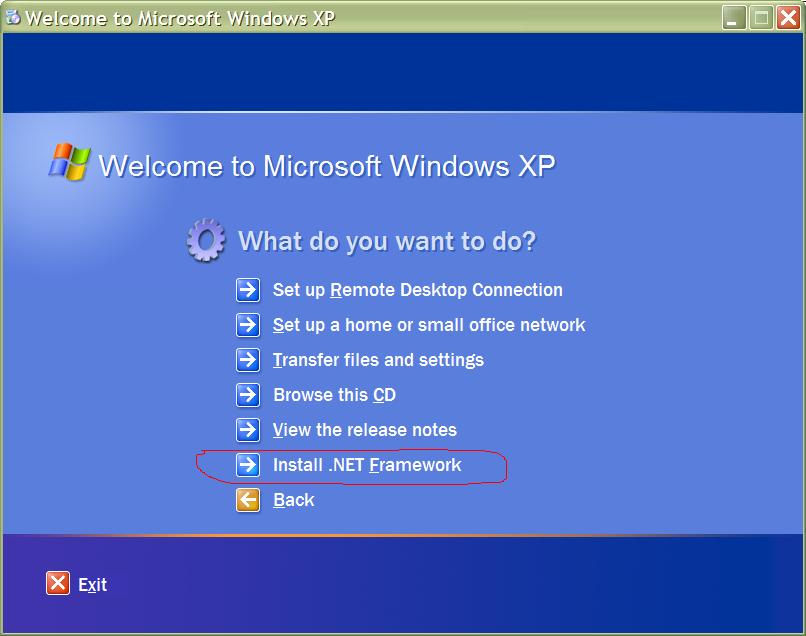Open Set up Remote Desktop Connection link
The image size is (806, 636).
click(417, 290)
